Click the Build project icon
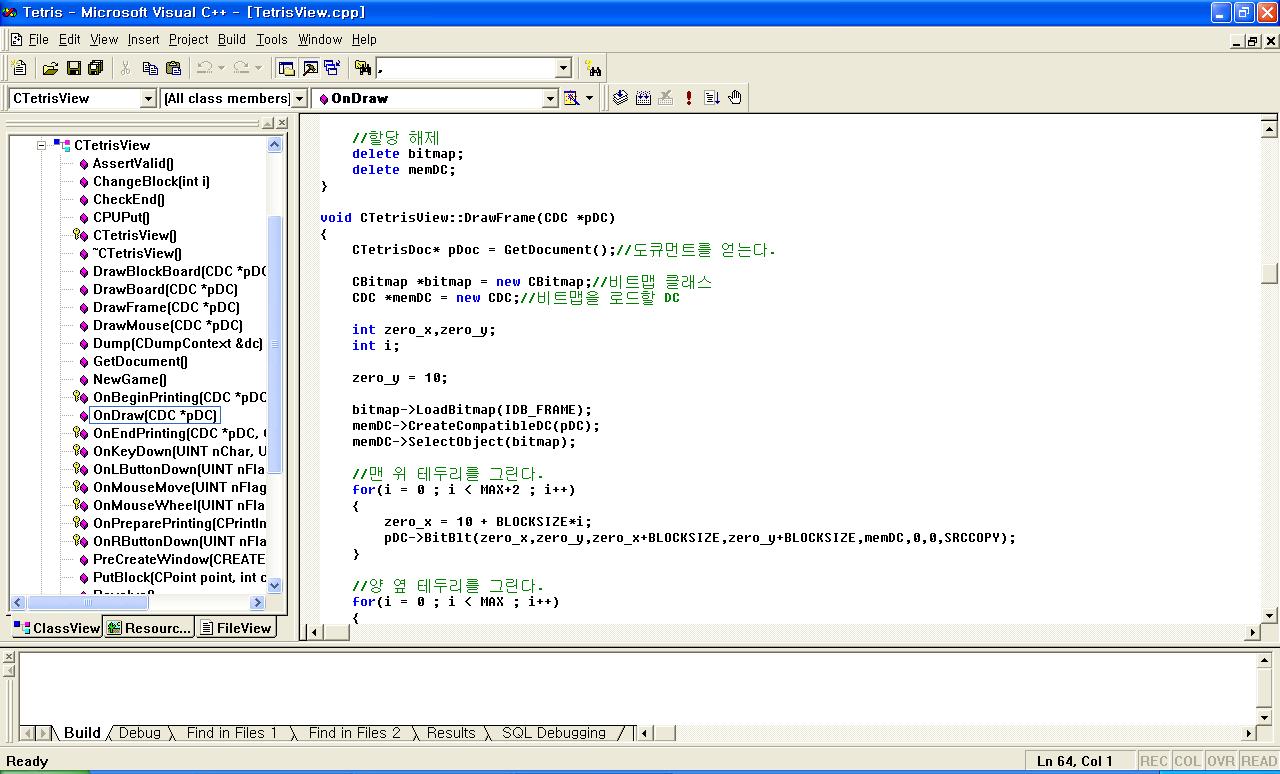The width and height of the screenshot is (1280, 774). click(x=644, y=98)
